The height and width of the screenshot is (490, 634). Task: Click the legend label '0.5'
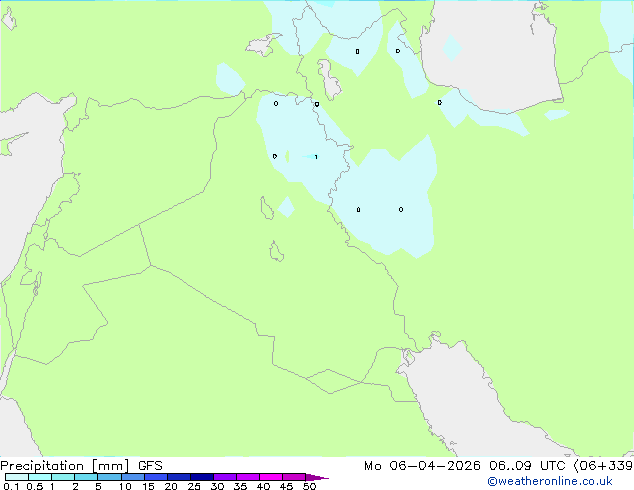34,486
